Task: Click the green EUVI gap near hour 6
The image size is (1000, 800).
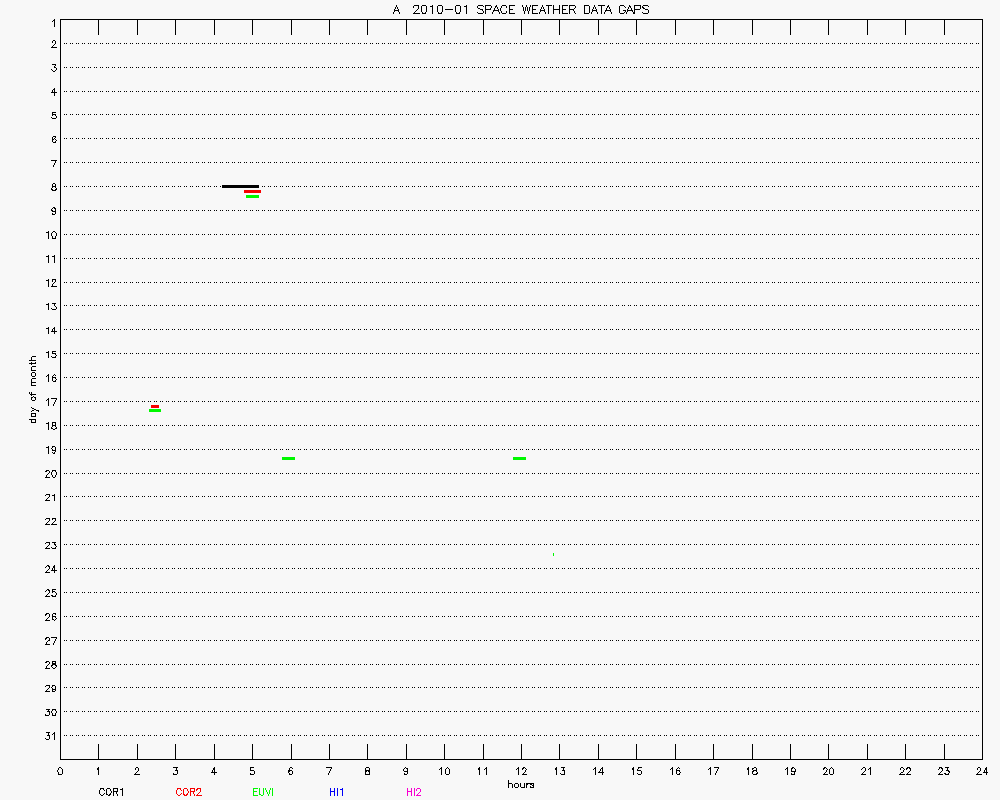Action: click(x=288, y=458)
